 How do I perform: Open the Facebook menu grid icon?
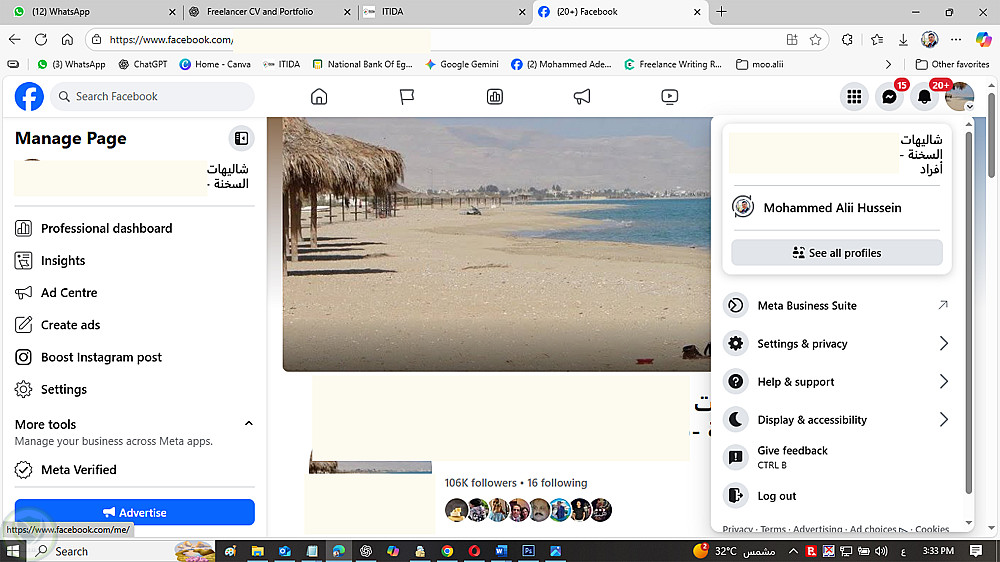point(854,97)
